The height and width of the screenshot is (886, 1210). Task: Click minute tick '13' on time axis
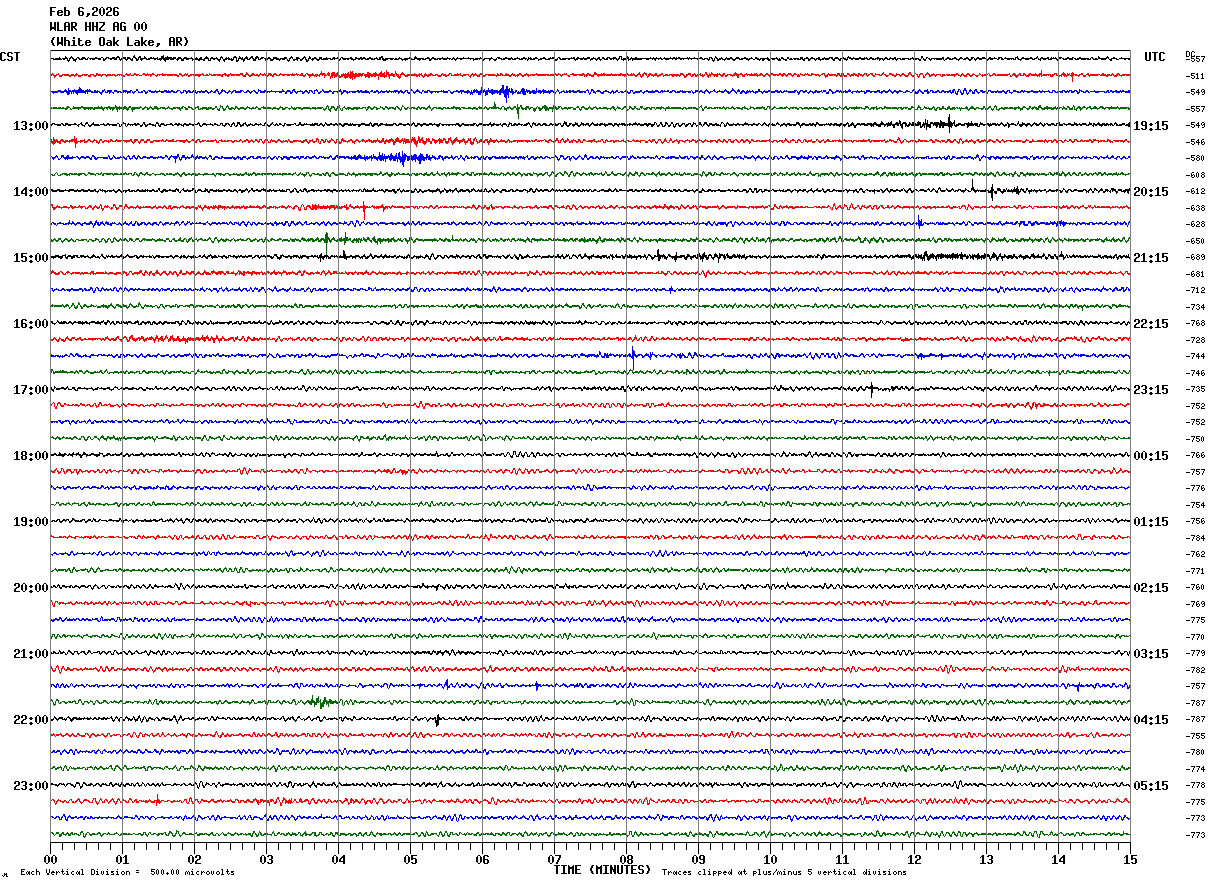(x=986, y=859)
